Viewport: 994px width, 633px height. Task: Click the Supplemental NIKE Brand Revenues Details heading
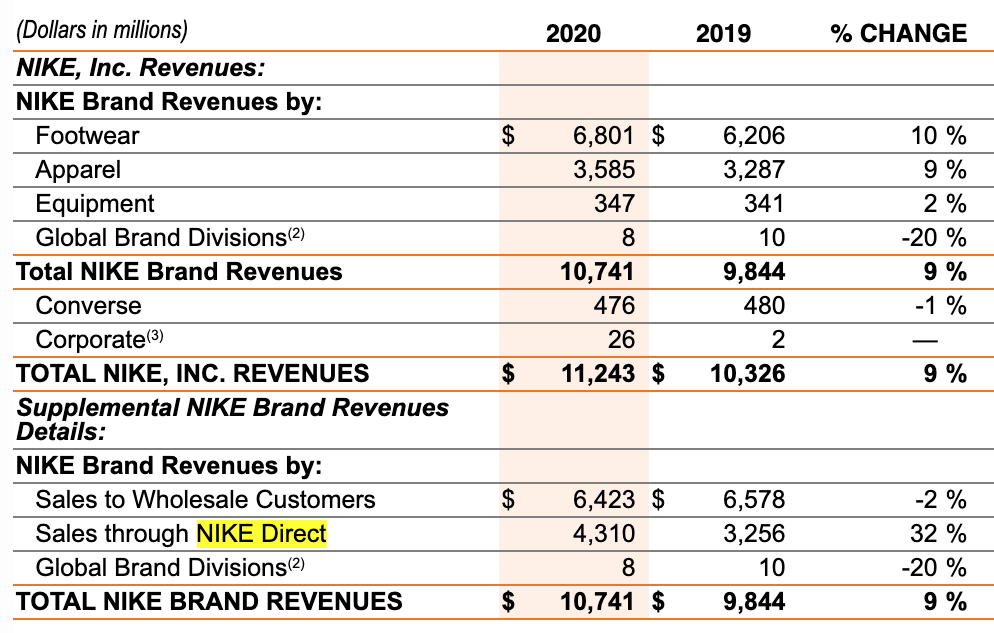point(232,419)
